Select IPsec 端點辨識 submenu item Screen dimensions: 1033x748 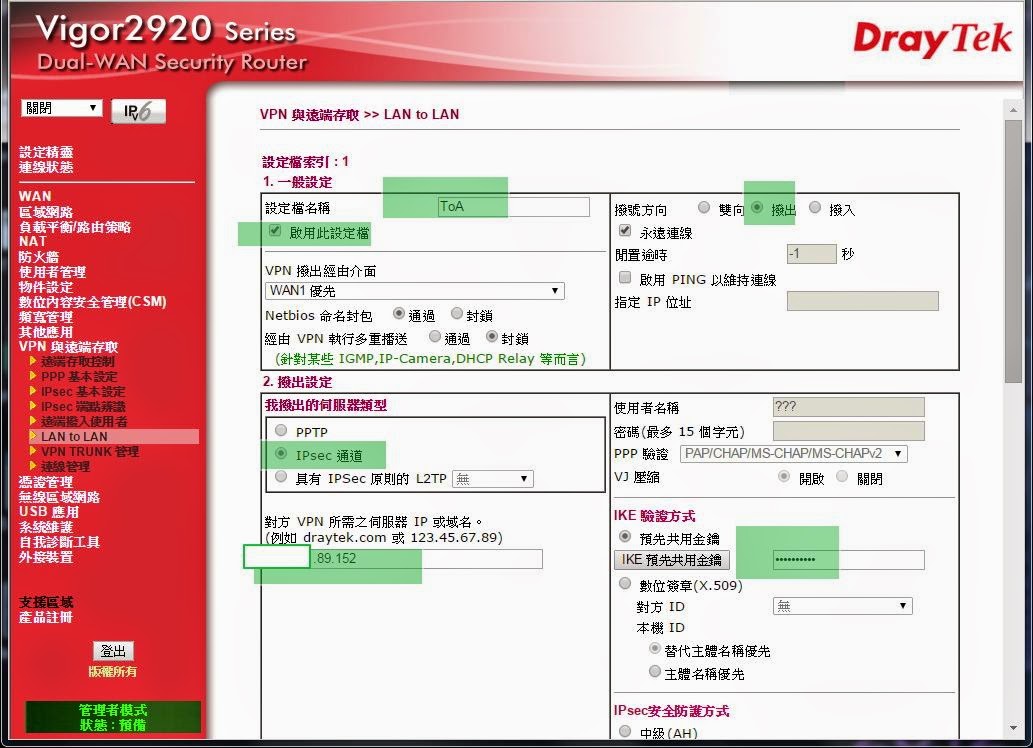tap(83, 407)
